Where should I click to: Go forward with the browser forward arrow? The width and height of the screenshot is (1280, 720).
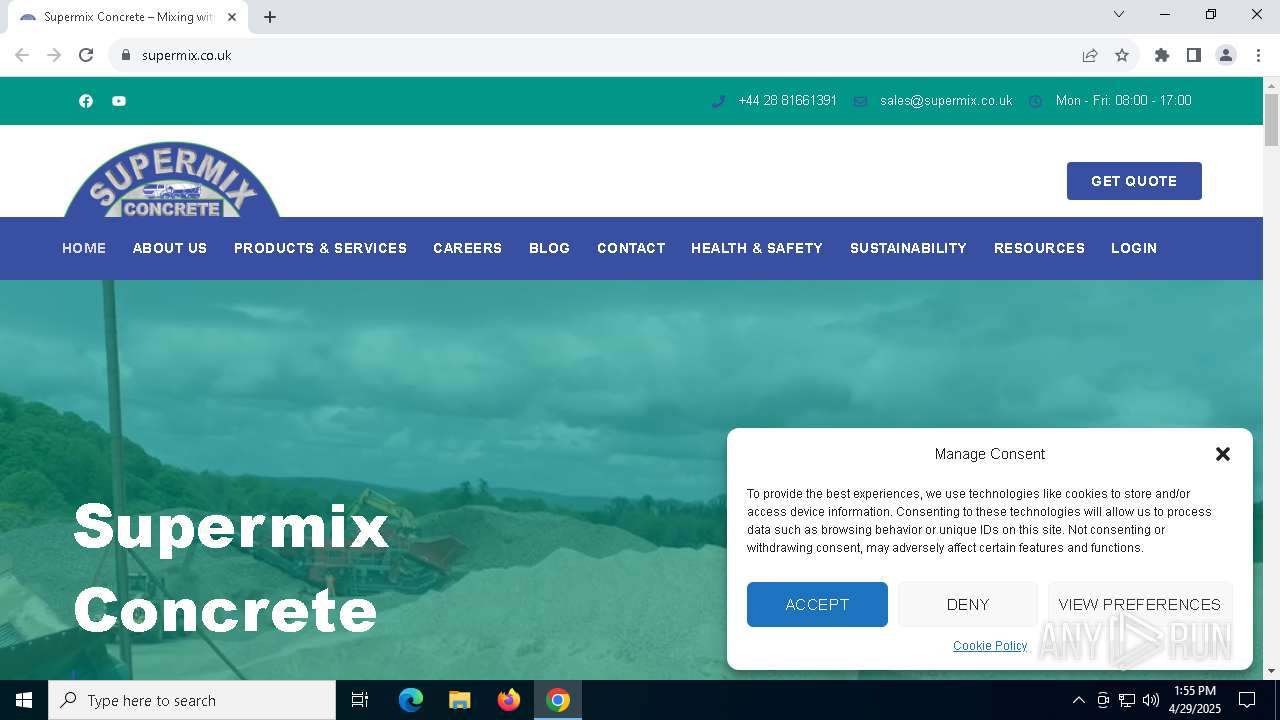(54, 55)
